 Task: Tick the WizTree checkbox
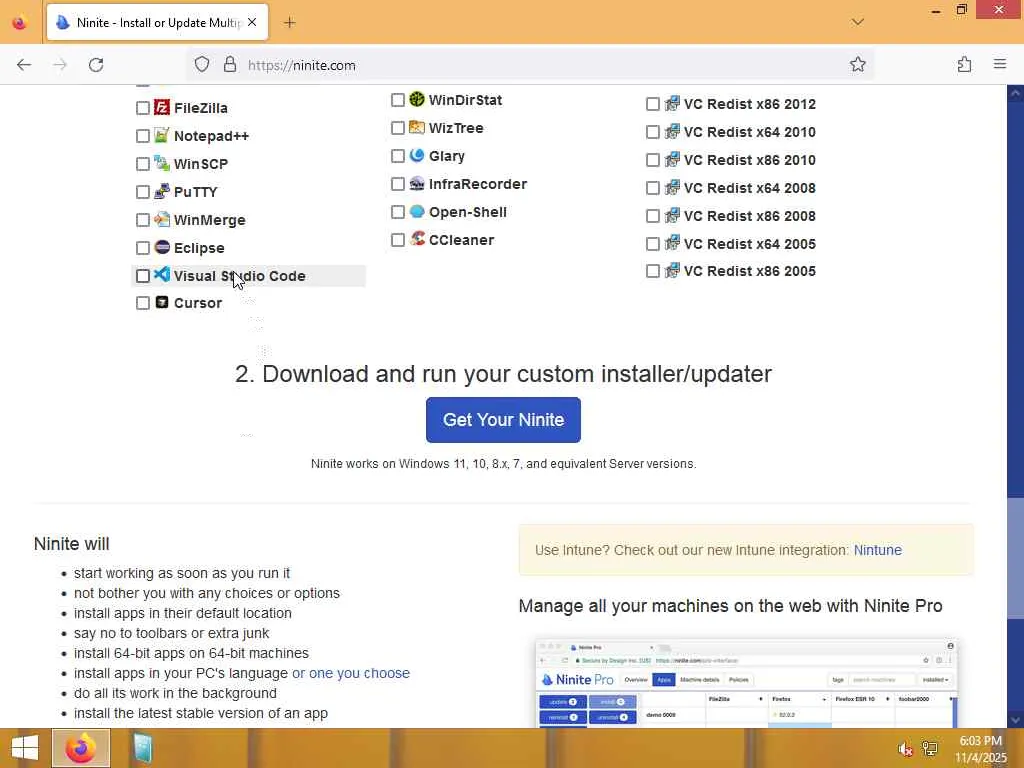398,128
